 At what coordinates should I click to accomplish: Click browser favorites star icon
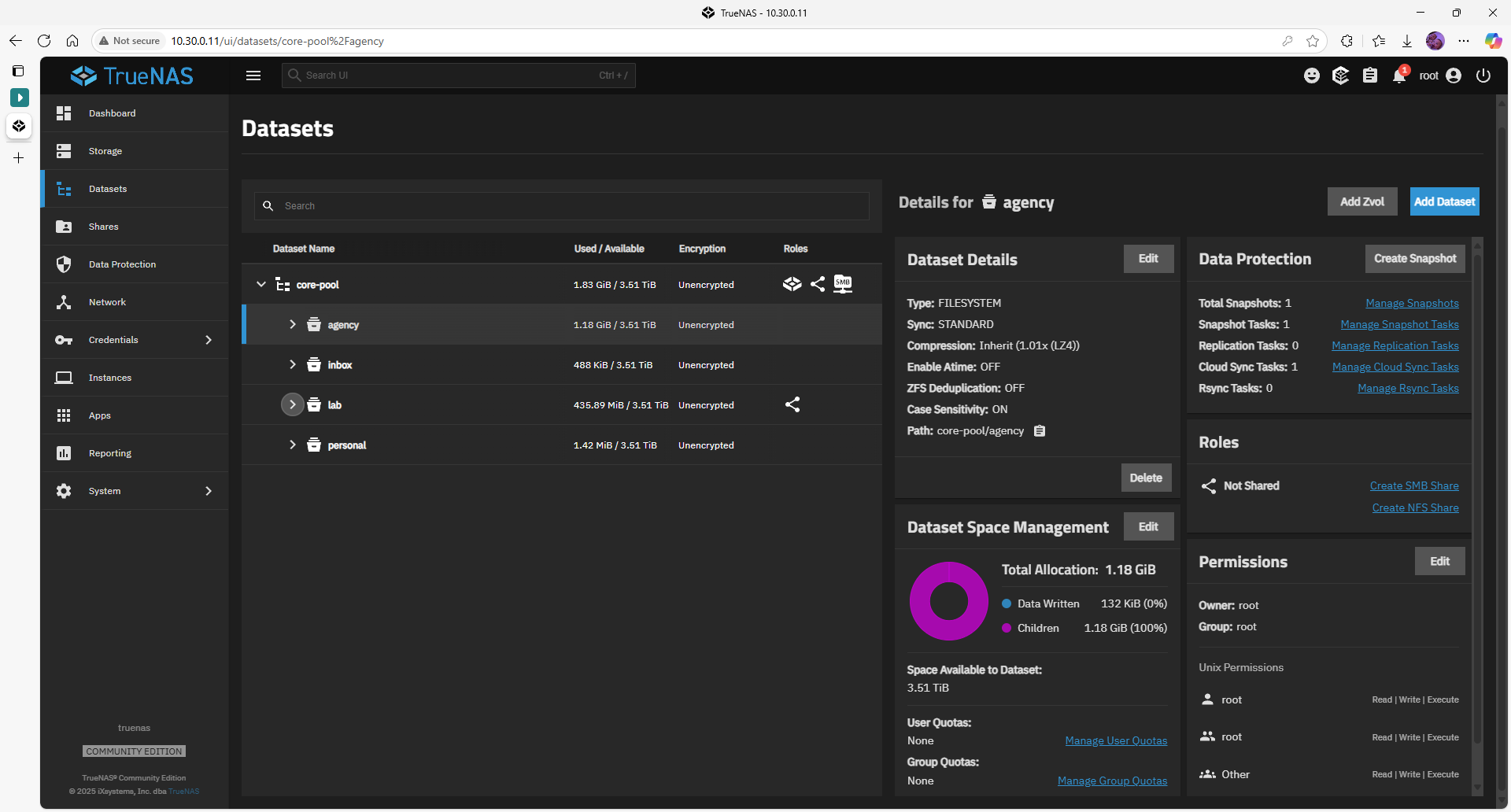(x=1313, y=41)
